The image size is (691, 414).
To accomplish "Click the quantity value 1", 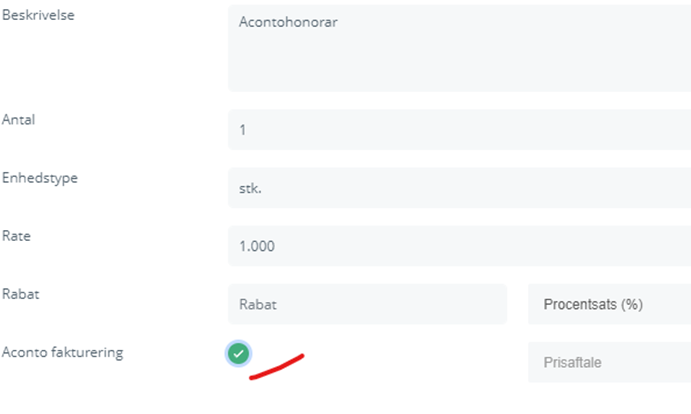I will pos(243,130).
